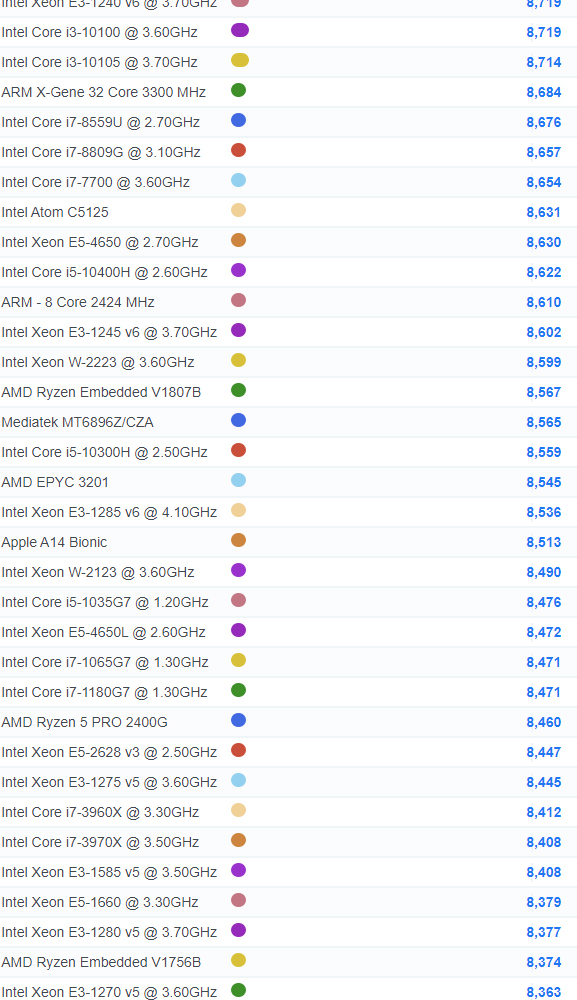Click the yellow dot beside Xeon W-2223

238,360
